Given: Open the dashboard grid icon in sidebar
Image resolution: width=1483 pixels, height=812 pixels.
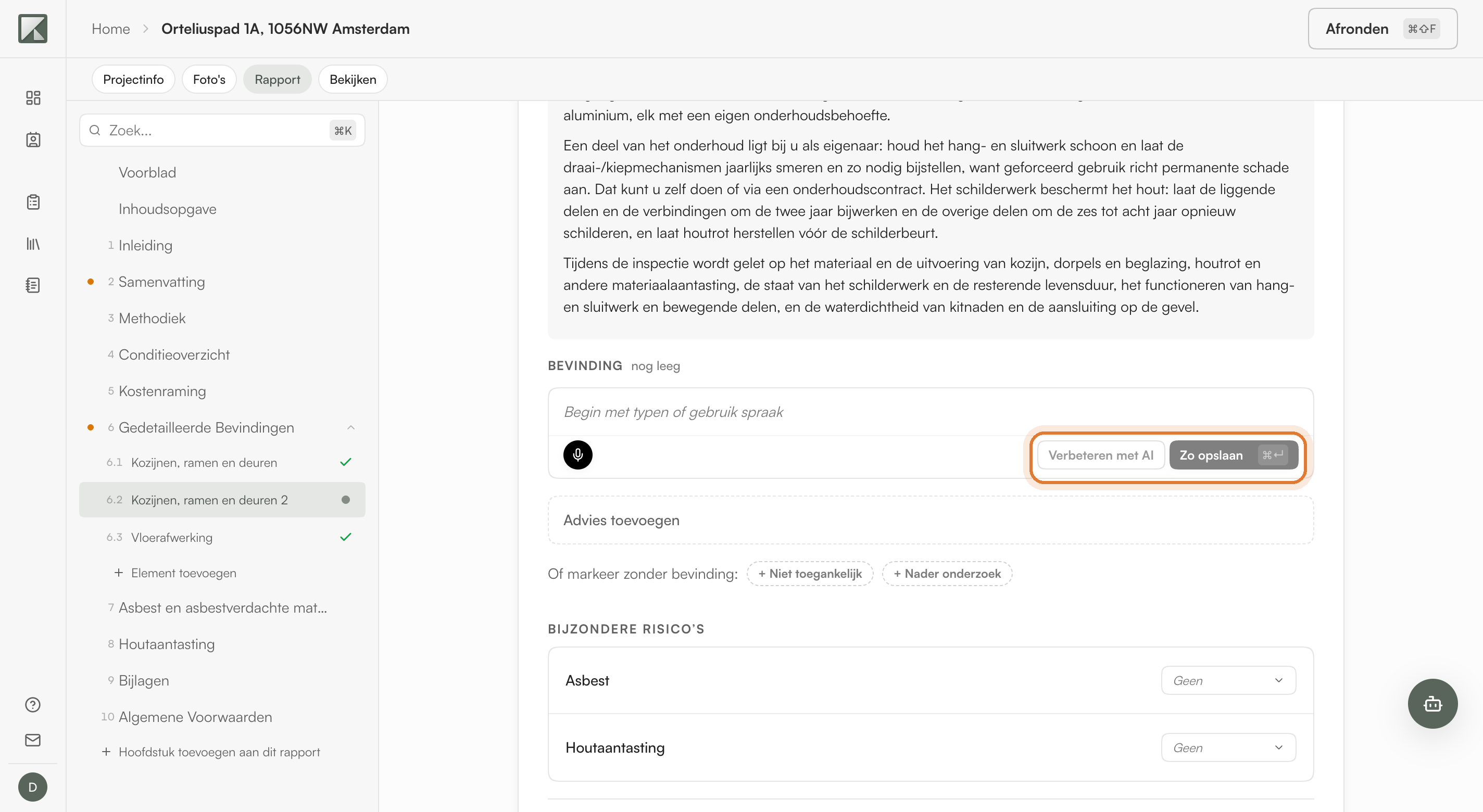Looking at the screenshot, I should coord(33,98).
